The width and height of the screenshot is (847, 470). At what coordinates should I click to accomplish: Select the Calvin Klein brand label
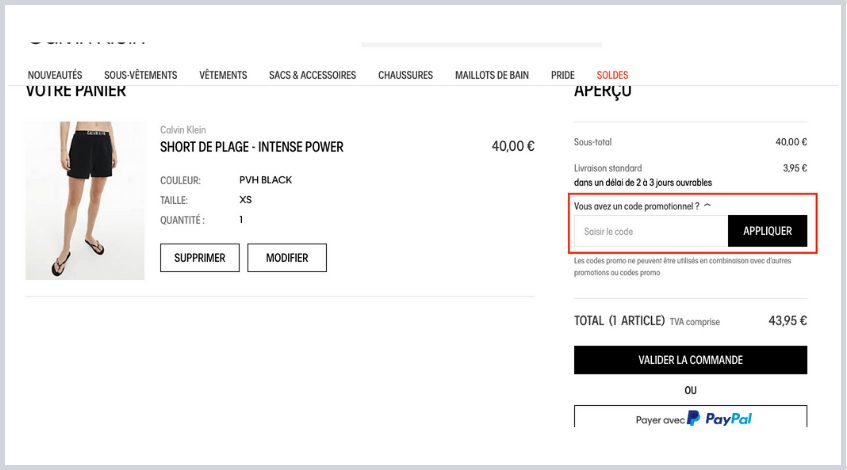pyautogui.click(x=183, y=130)
